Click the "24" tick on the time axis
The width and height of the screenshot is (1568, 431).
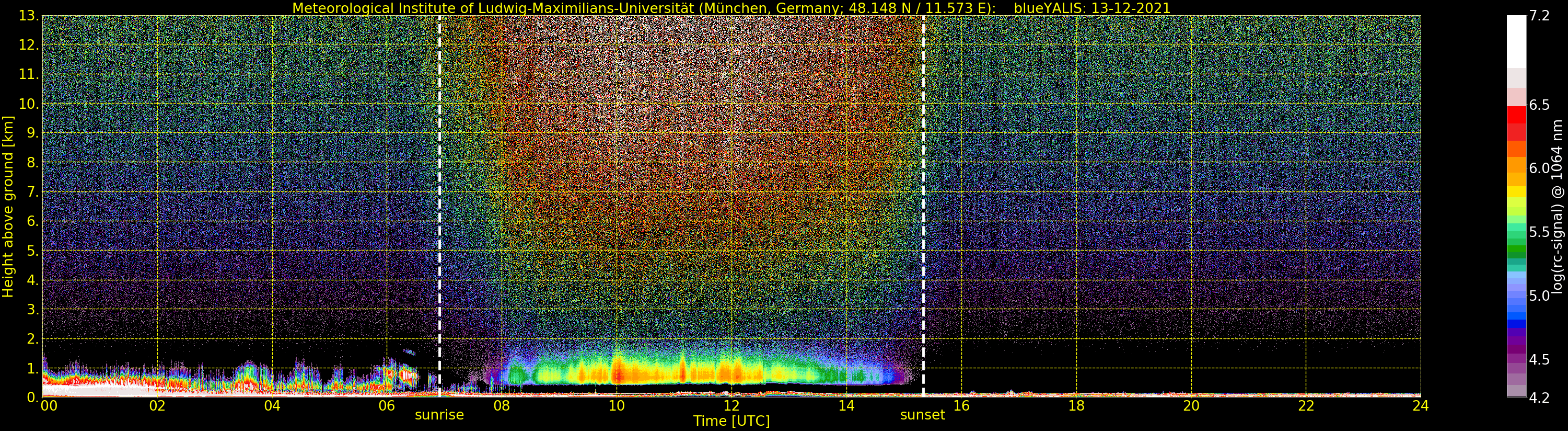tap(1420, 406)
